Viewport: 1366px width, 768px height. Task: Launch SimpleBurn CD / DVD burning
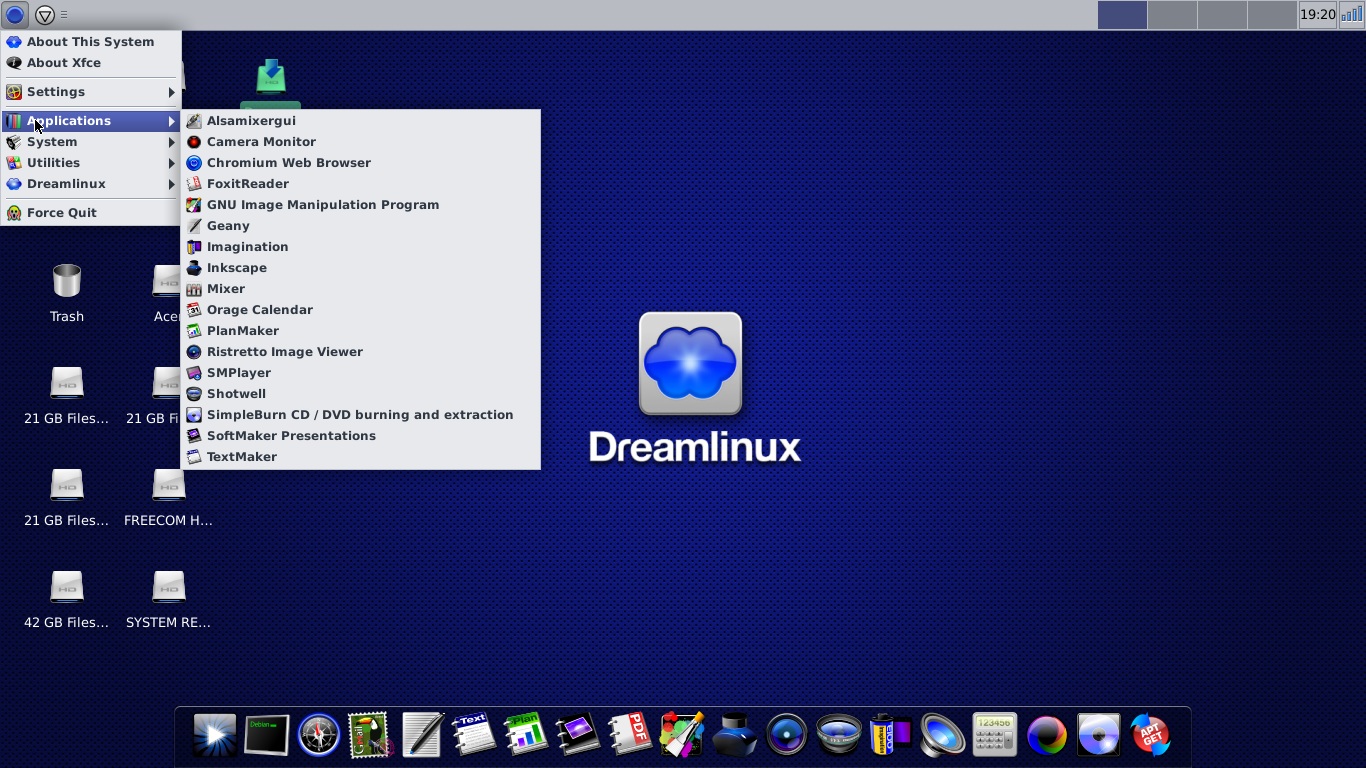pyautogui.click(x=361, y=415)
